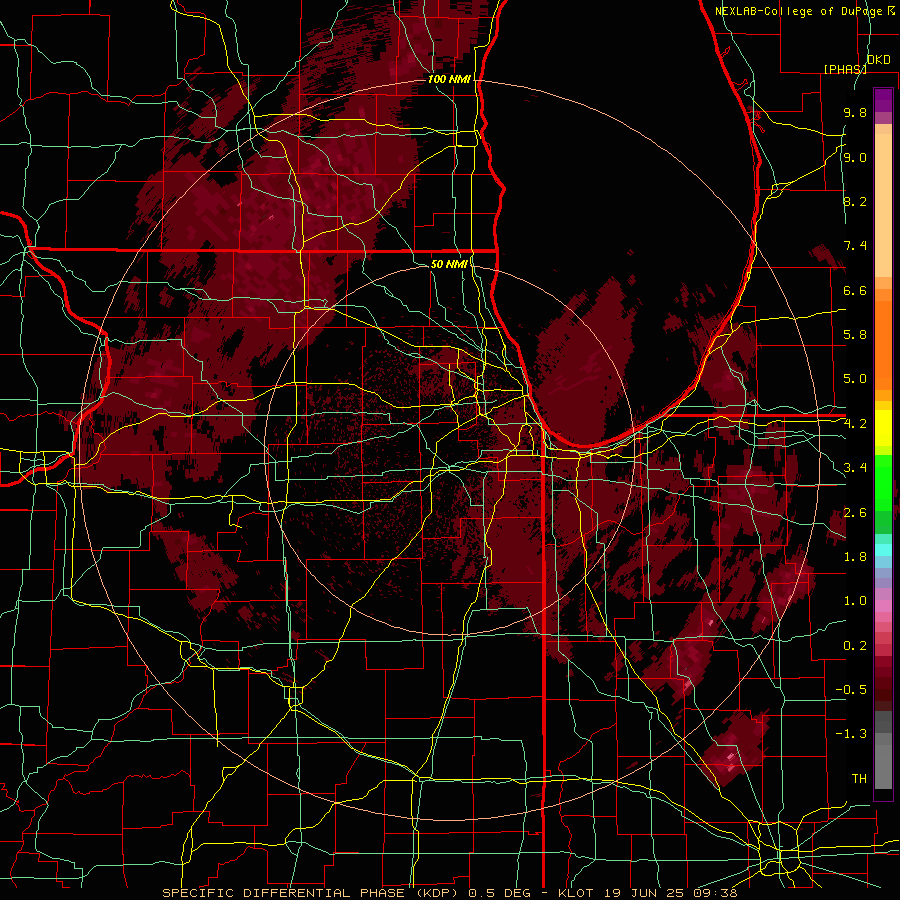This screenshot has width=900, height=900.
Task: Select the 6.6 value on the scale
Action: 855,290
